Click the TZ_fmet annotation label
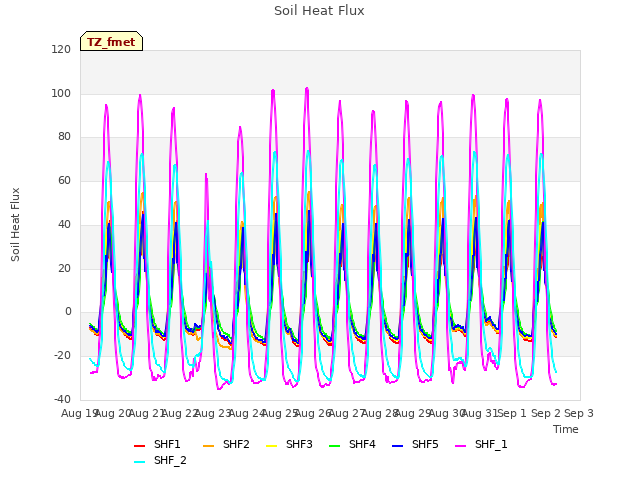Image resolution: width=640 pixels, height=480 pixels. 111,42
